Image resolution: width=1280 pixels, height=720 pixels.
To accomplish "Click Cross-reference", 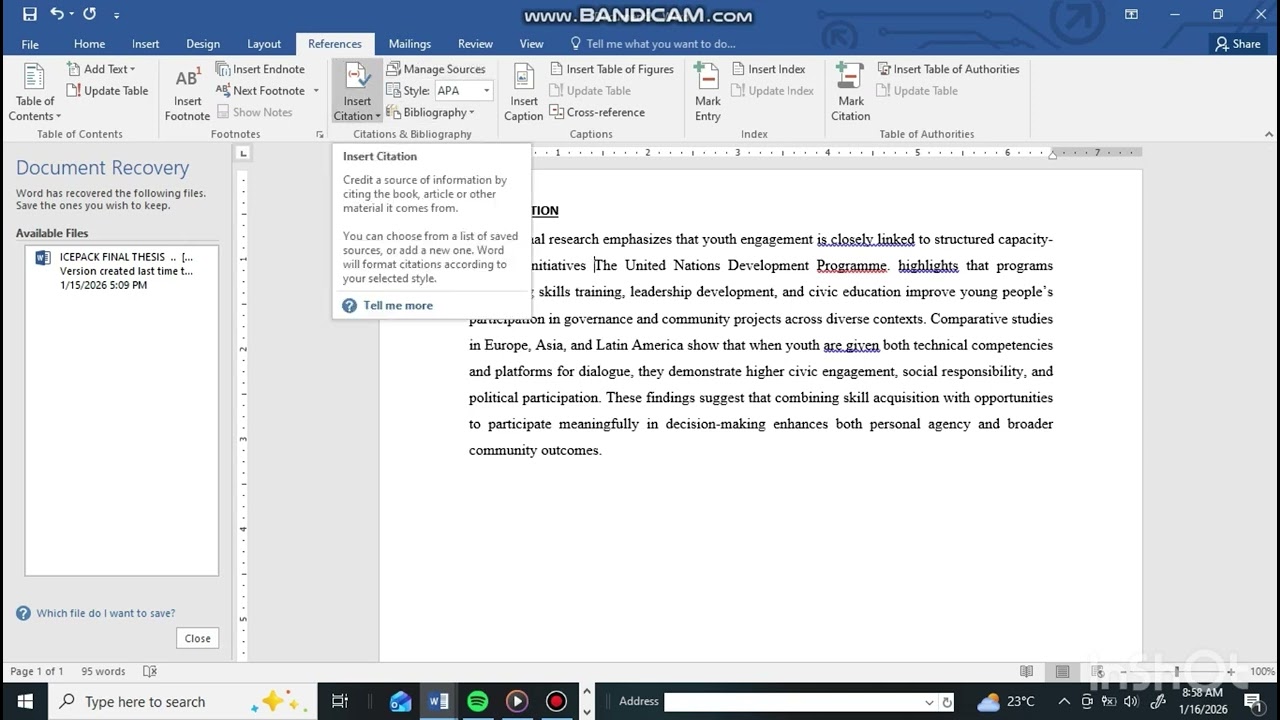I will pos(597,112).
